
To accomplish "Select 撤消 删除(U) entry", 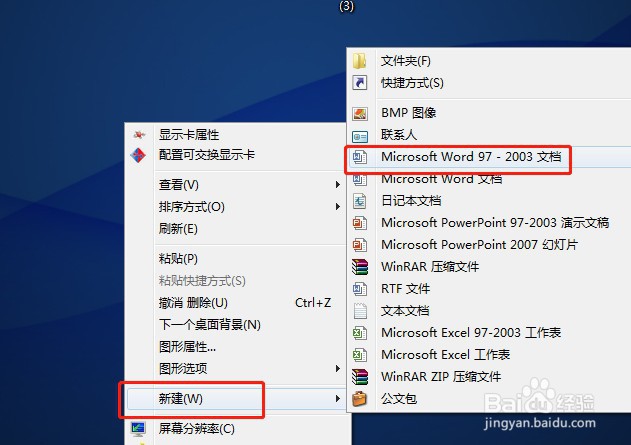I will tap(193, 303).
